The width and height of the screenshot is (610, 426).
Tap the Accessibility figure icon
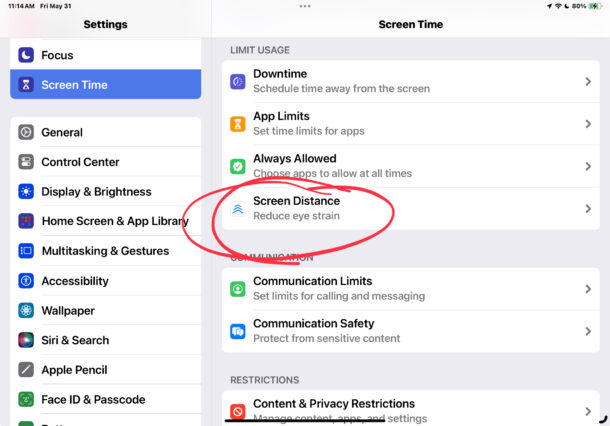pos(26,280)
